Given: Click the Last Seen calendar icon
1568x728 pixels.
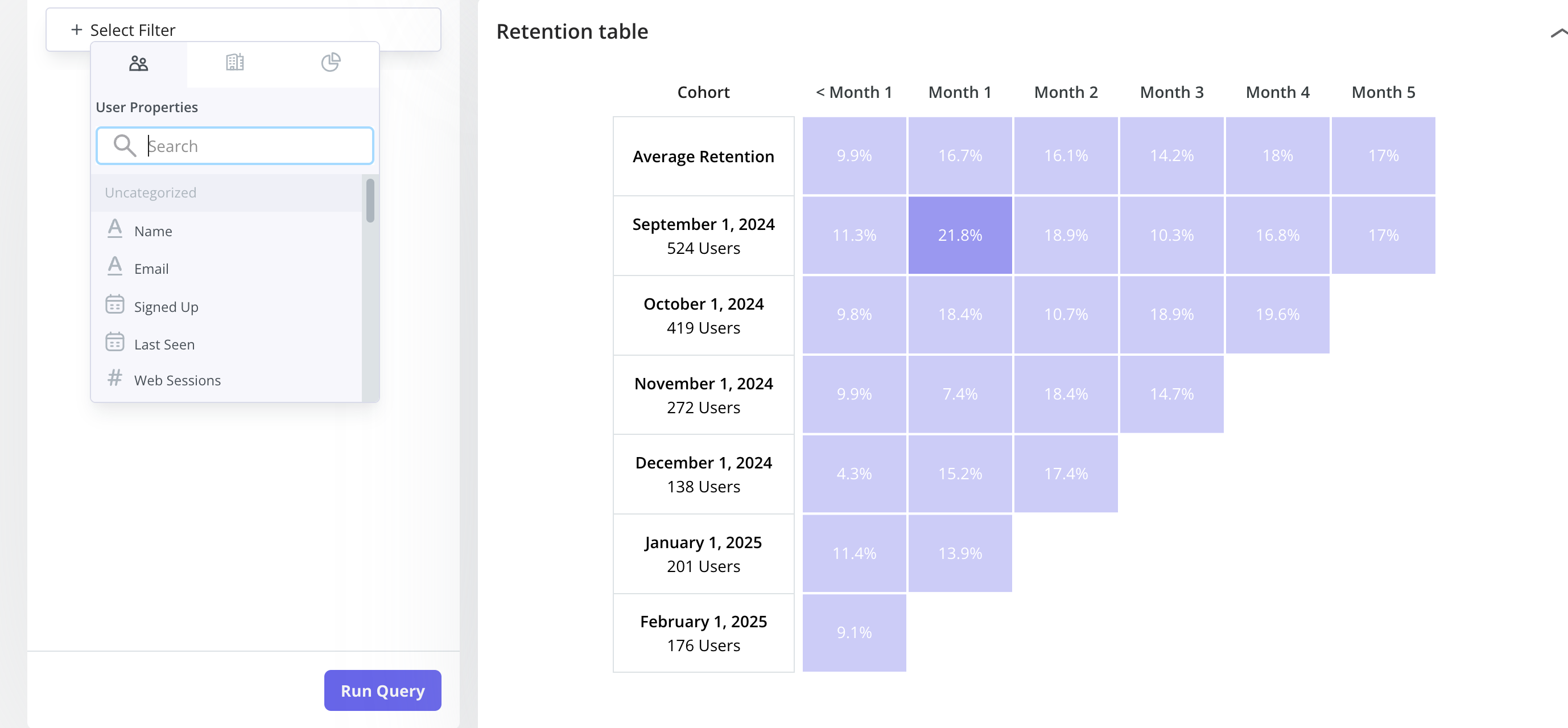Looking at the screenshot, I should [114, 343].
